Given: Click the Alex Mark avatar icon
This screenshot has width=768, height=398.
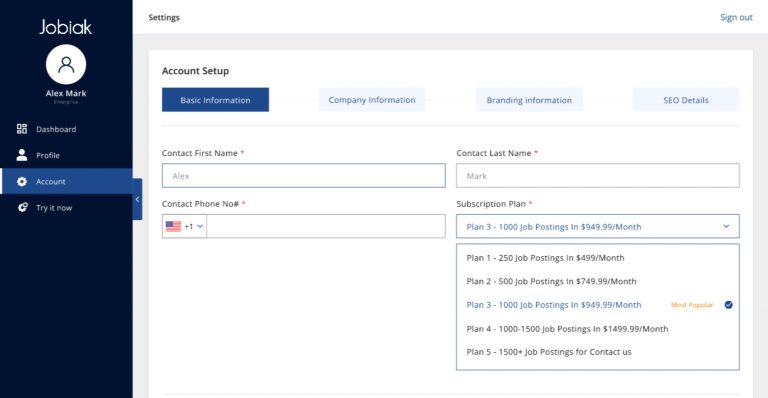Looking at the screenshot, I should point(66,65).
